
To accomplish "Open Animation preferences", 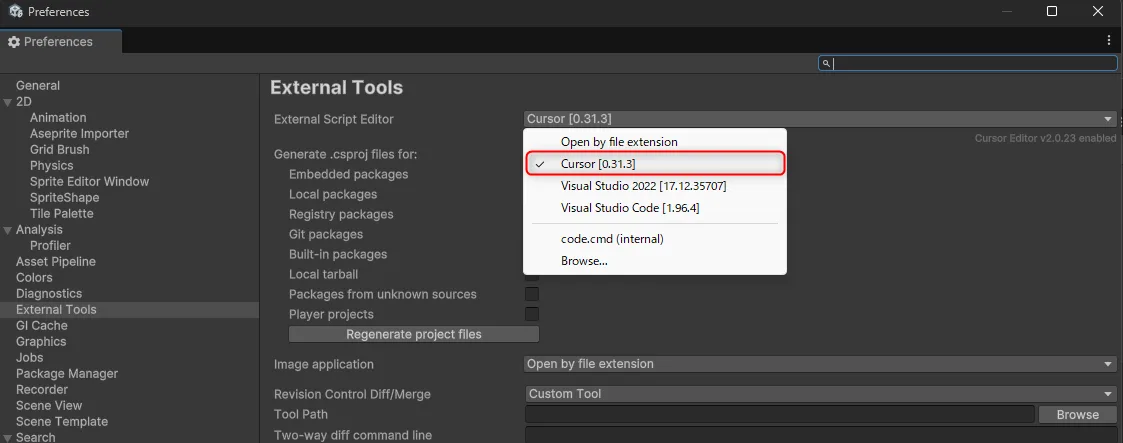I will coord(58,117).
